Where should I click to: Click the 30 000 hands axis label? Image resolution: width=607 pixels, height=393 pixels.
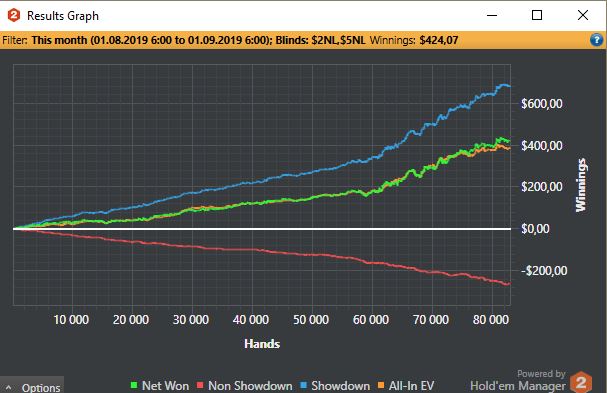[x=191, y=320]
